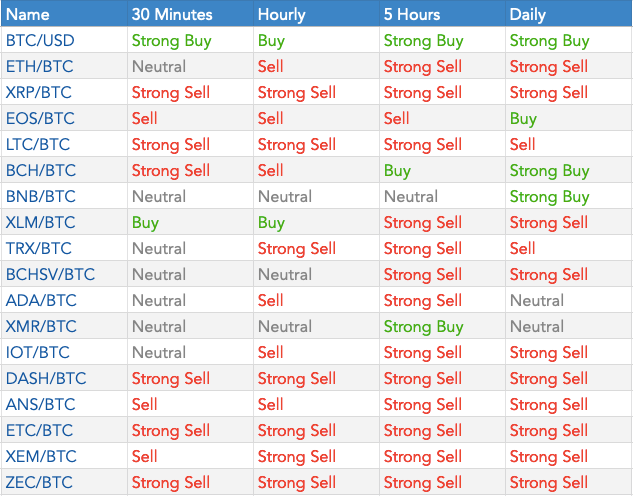
Task: Open the ZEC/BTC pair
Action: tap(39, 483)
